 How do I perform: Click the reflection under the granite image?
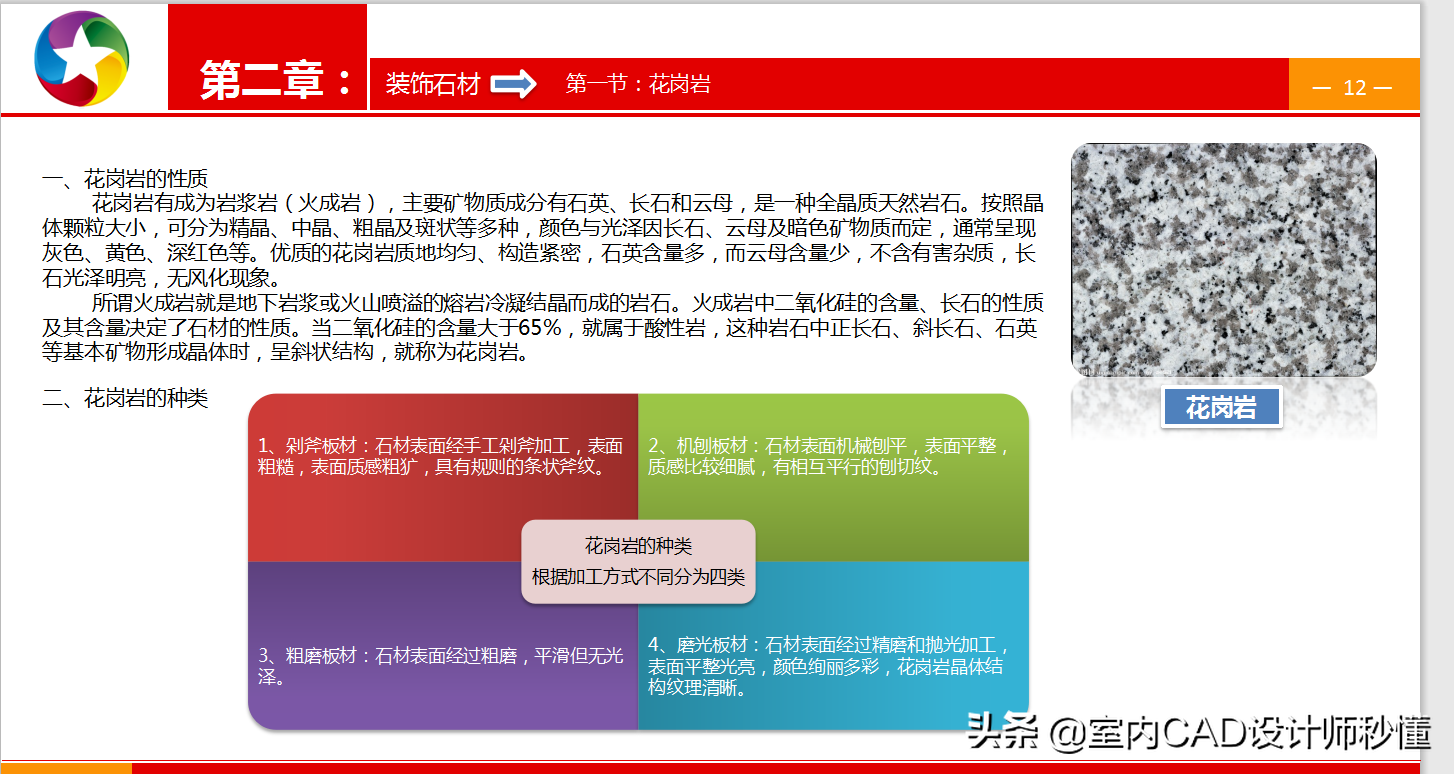click(1223, 410)
